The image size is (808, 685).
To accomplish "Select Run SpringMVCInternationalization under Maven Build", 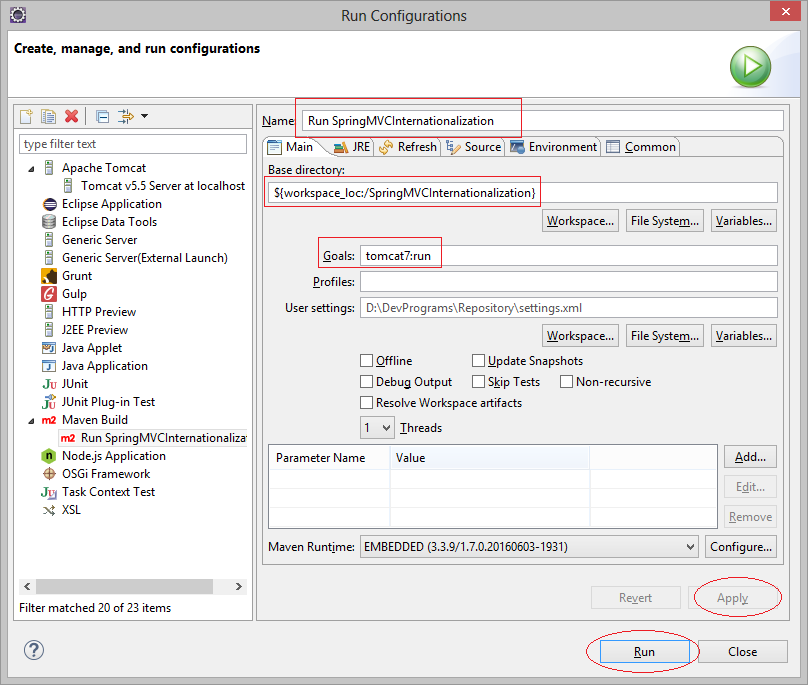I will (x=153, y=438).
